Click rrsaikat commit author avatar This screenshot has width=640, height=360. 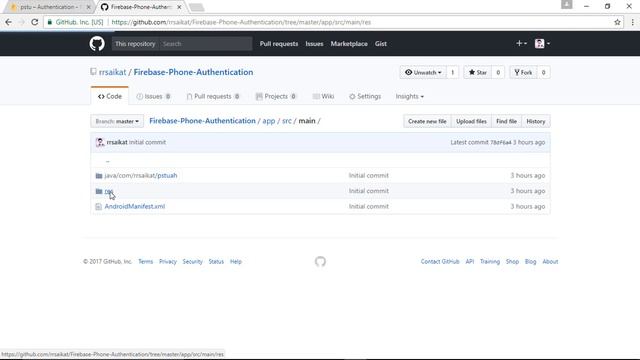[100, 142]
